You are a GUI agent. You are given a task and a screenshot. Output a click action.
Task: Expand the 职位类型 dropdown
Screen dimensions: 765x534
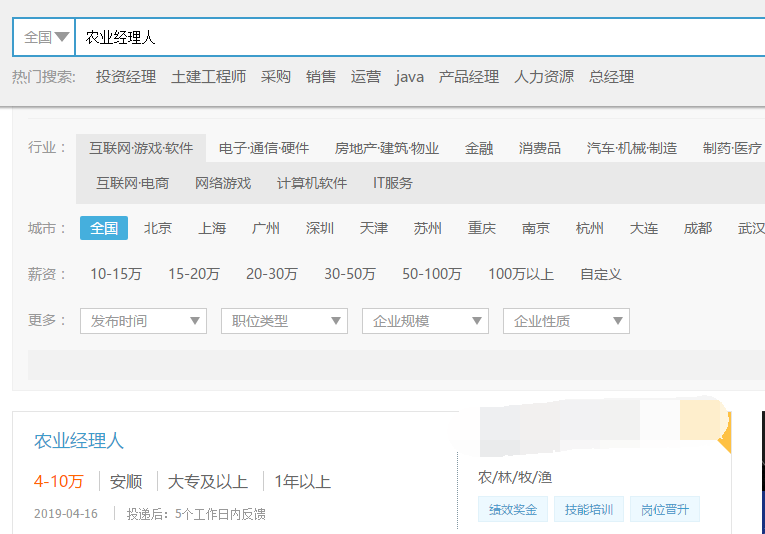pyautogui.click(x=284, y=321)
